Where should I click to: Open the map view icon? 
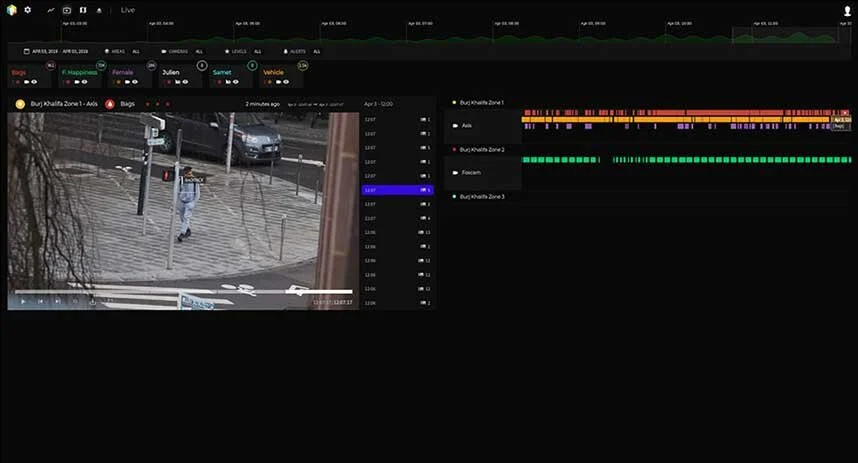coord(83,10)
